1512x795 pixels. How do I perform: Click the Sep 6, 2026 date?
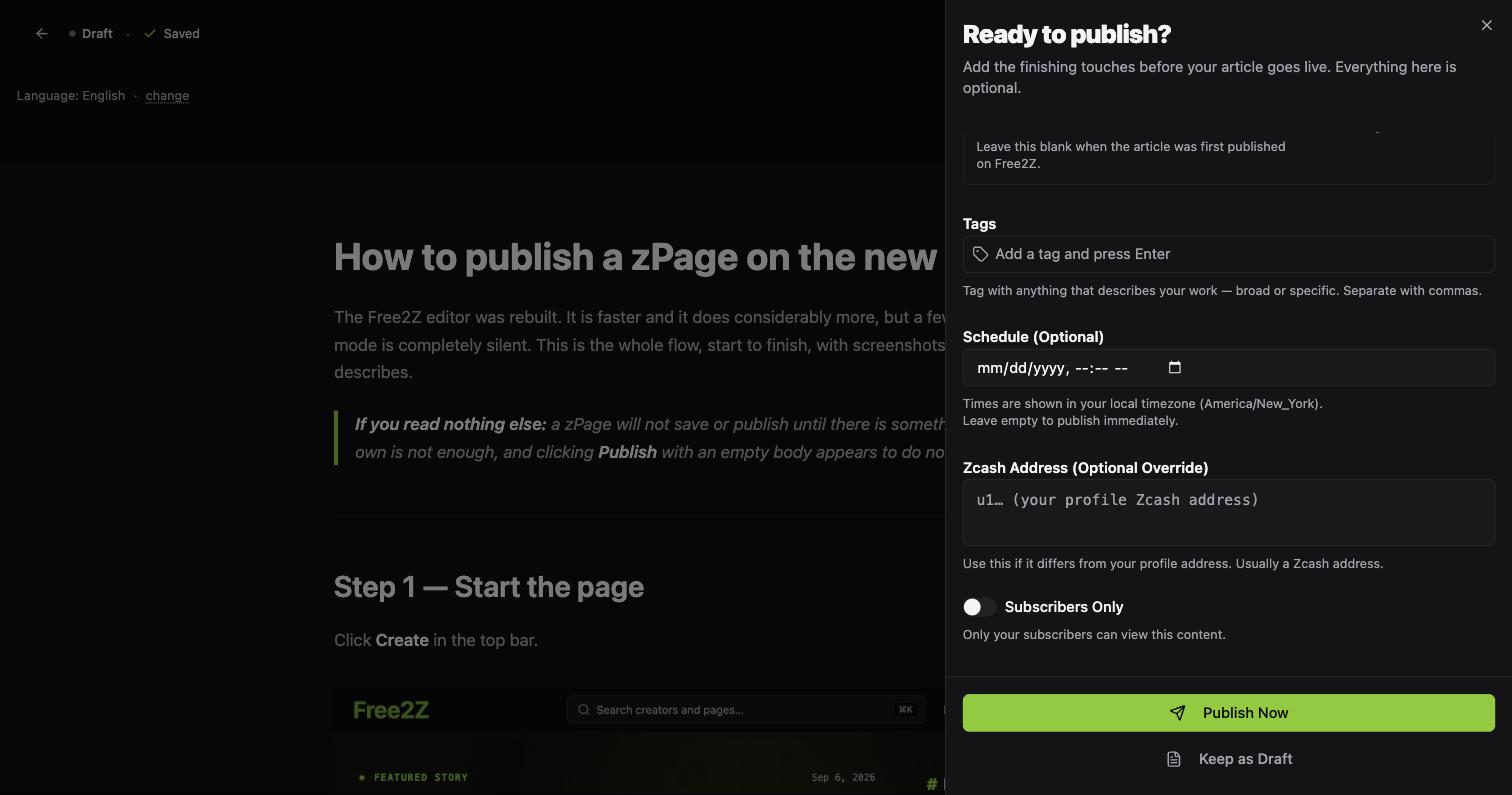(x=843, y=777)
